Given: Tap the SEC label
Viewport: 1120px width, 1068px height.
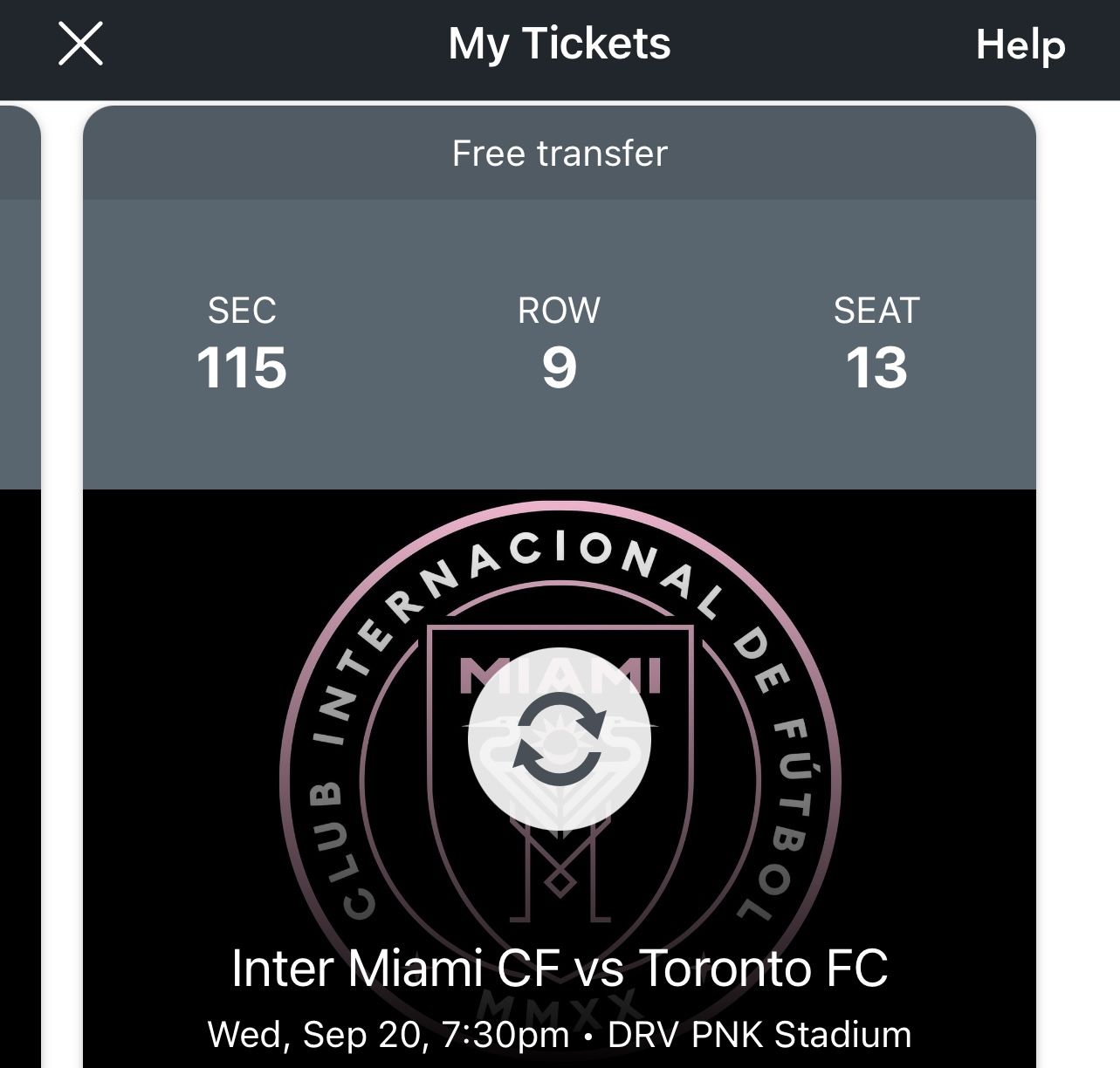Looking at the screenshot, I should coord(242,311).
